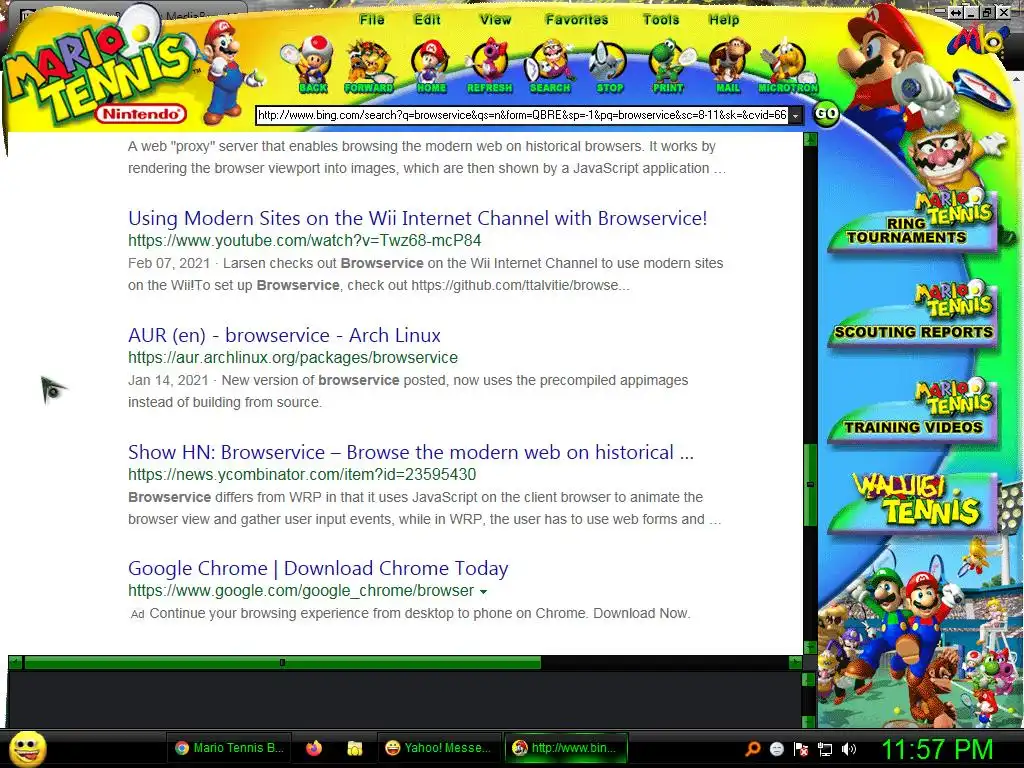Open the File menu
1024x768 pixels.
[x=372, y=20]
